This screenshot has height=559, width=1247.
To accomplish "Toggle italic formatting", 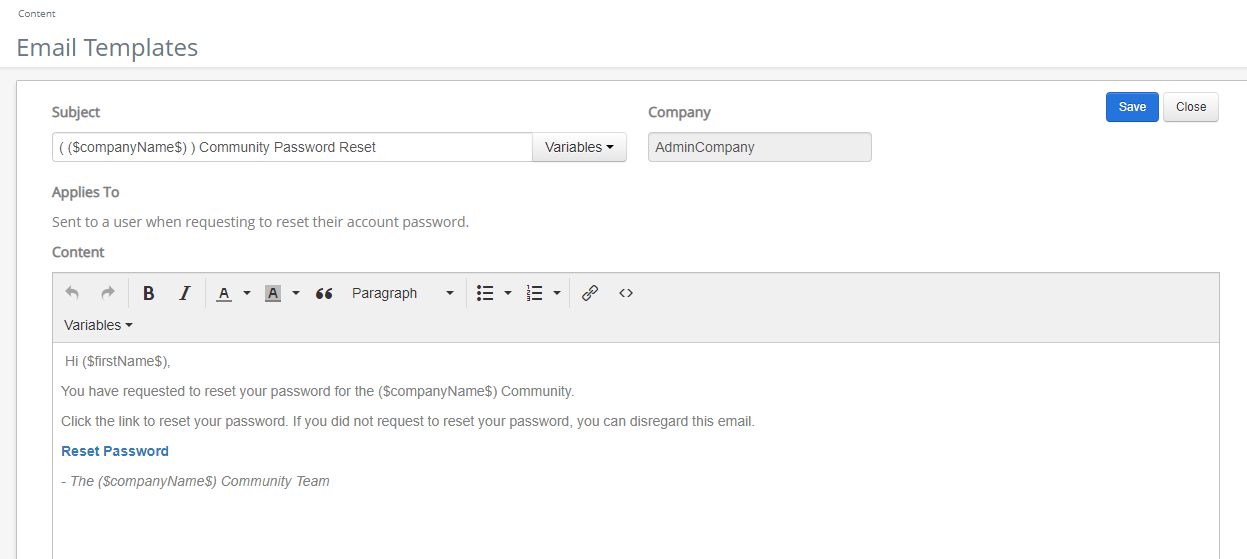I will [184, 293].
